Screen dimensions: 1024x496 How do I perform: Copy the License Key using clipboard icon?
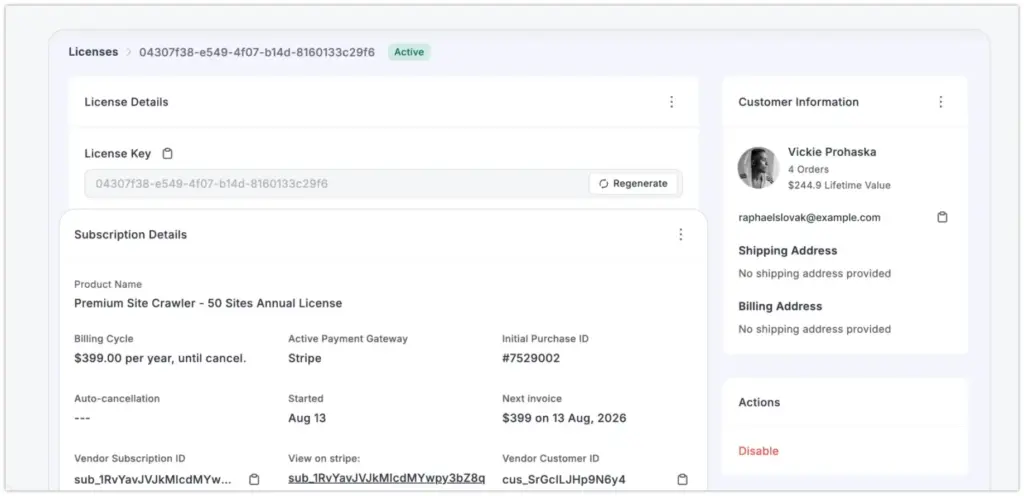pos(168,154)
